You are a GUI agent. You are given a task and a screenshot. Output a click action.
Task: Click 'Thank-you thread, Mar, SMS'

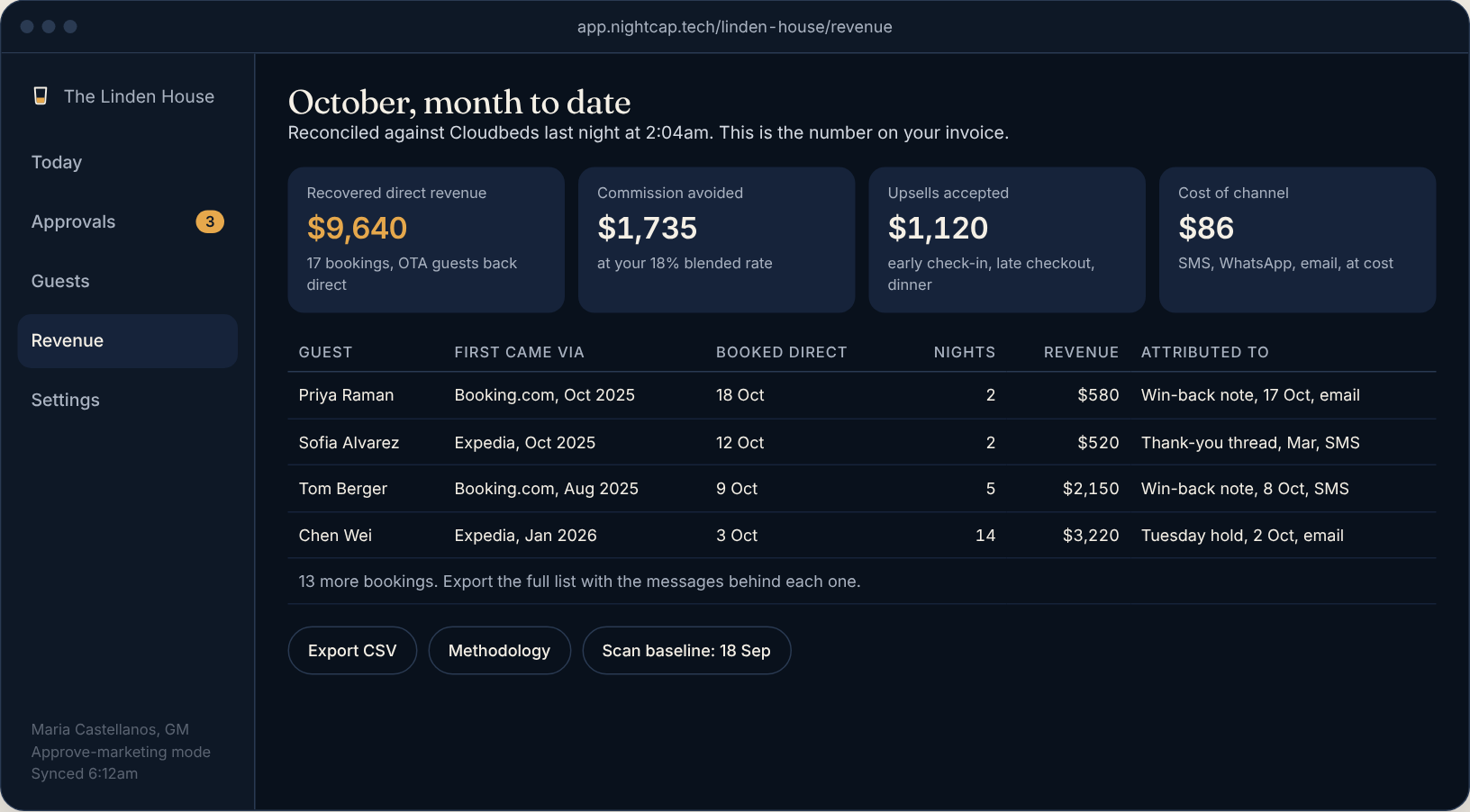pyautogui.click(x=1250, y=443)
